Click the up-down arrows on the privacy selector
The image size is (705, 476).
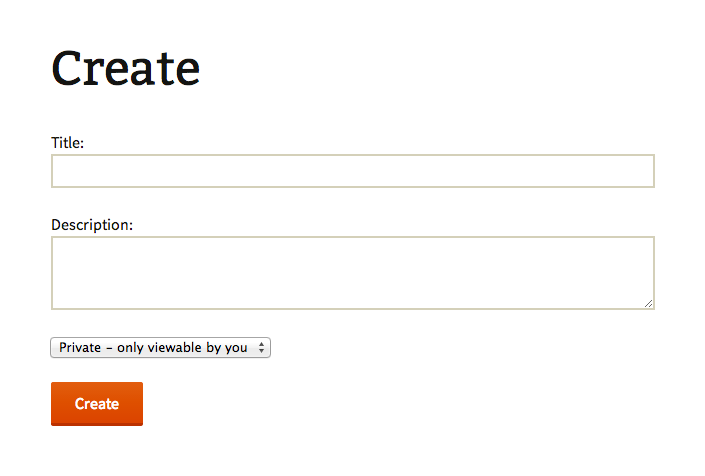pos(261,348)
